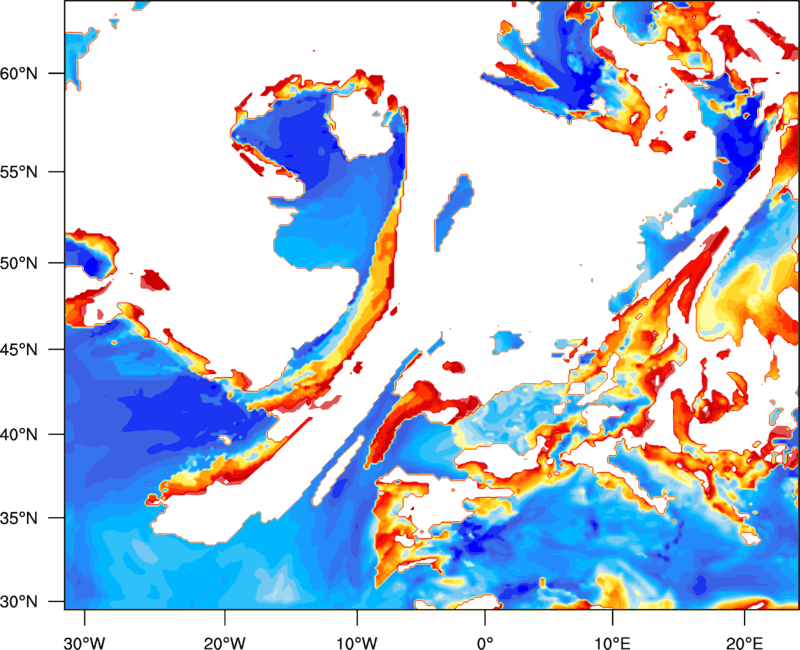Click the 0° longitude label
Viewport: 800px width, 650px height.
click(485, 643)
